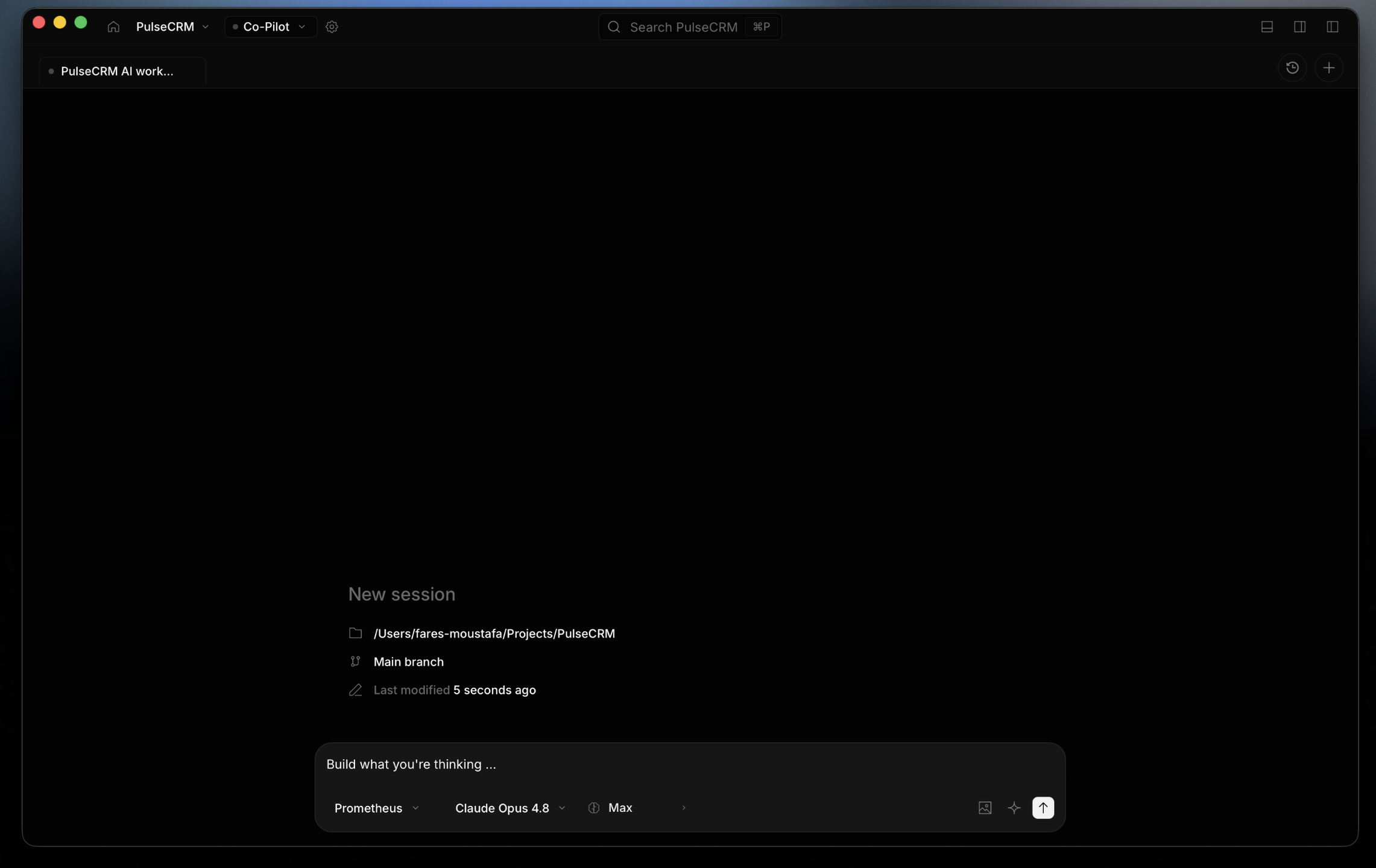1376x868 pixels.
Task: Open the Claude Opus 4.8 model dropdown
Action: (x=510, y=808)
